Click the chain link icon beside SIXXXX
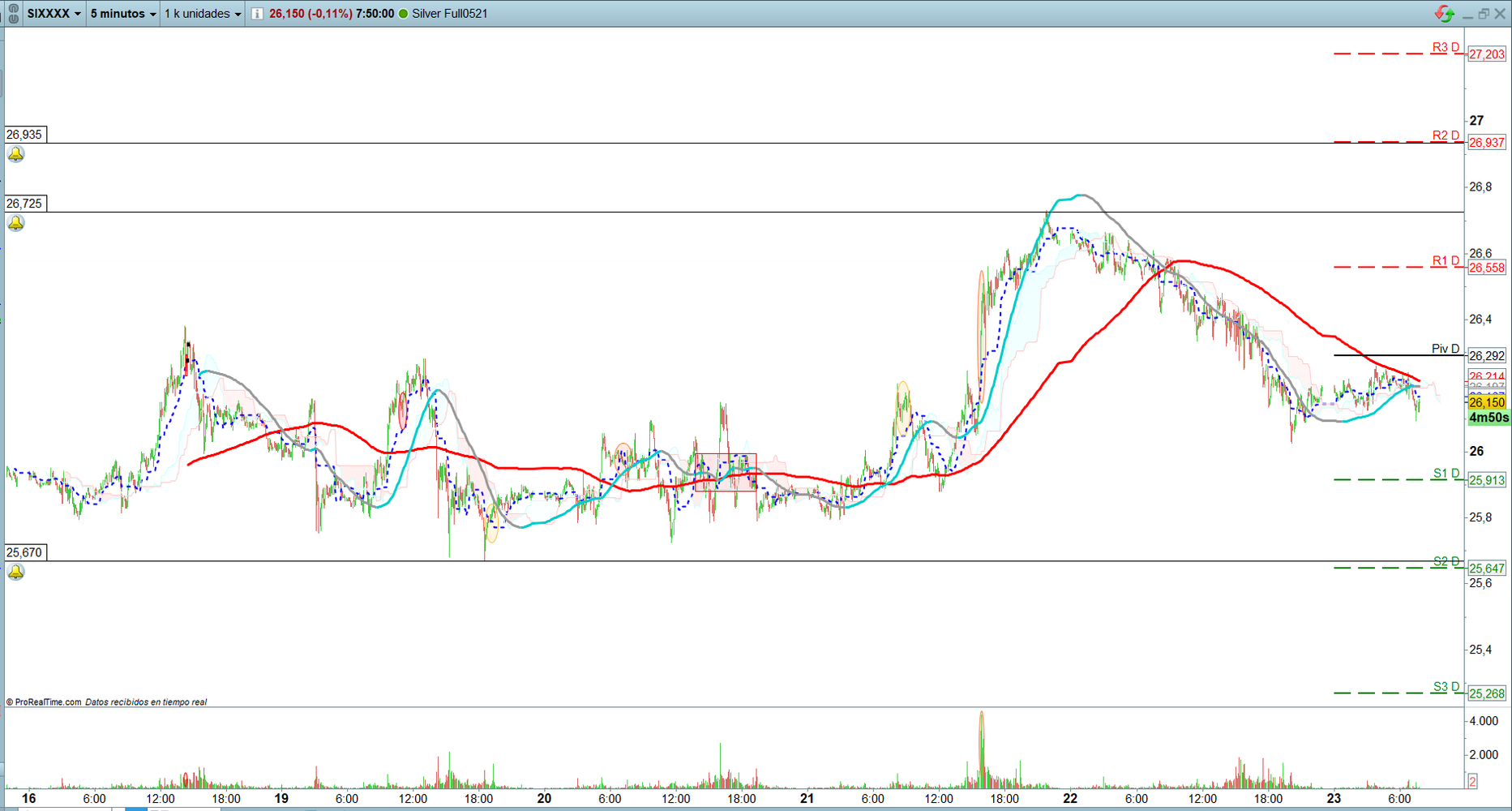The image size is (1512, 811). 13,14
